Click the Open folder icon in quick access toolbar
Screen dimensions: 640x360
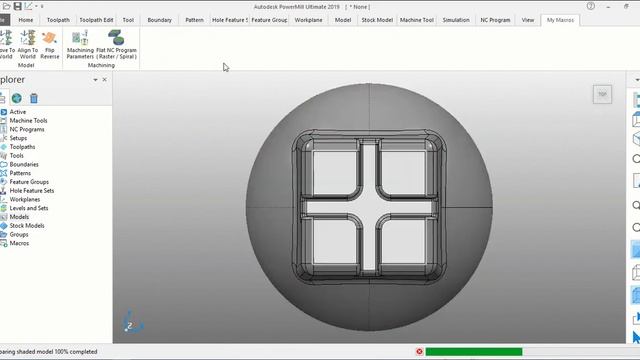pyautogui.click(x=6, y=7)
